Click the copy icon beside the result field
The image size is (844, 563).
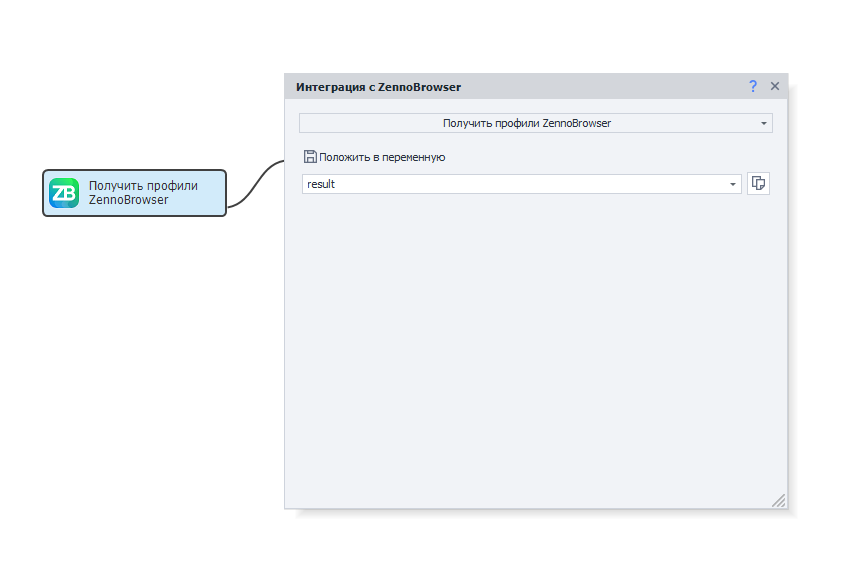click(758, 184)
